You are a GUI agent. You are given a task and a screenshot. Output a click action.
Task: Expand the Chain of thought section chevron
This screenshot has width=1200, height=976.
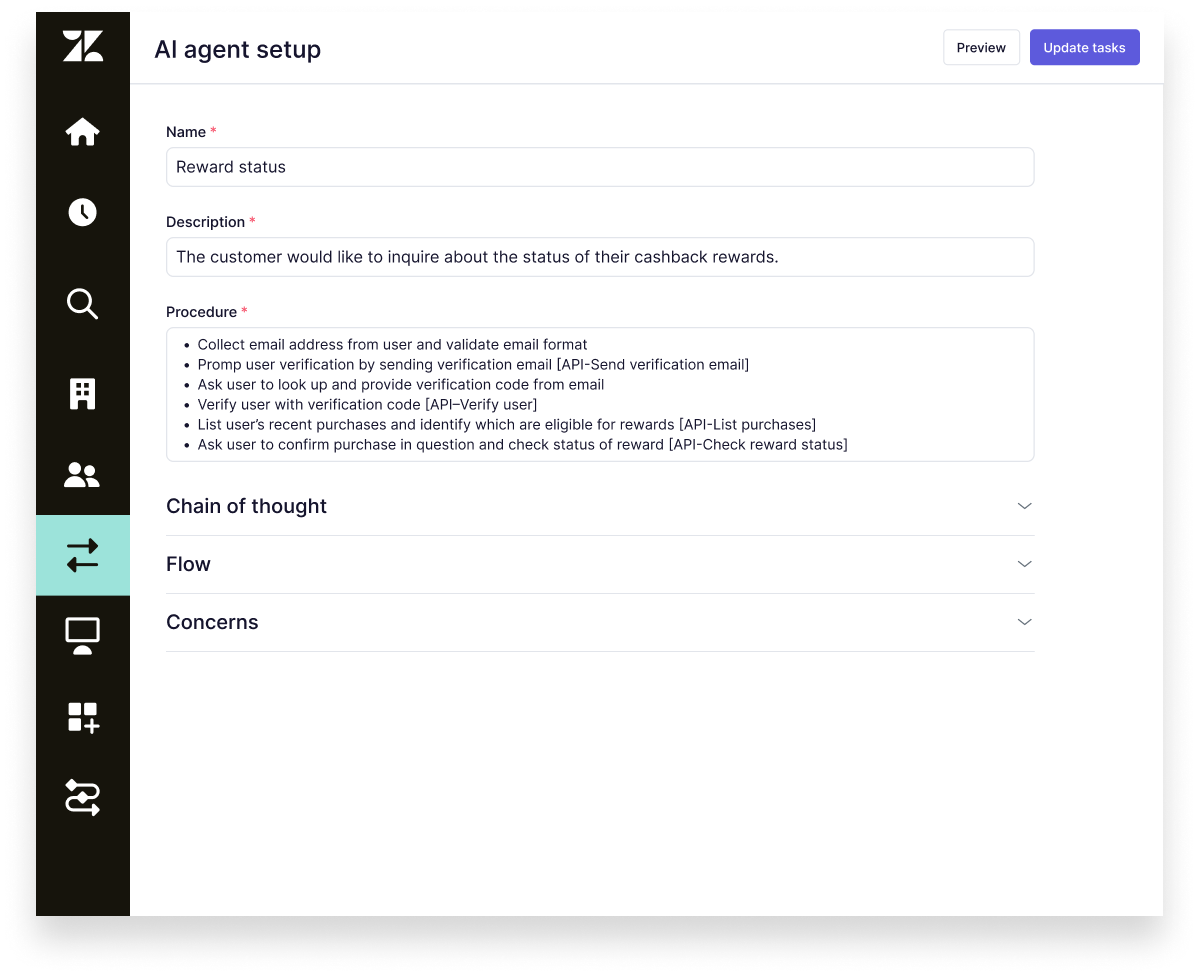[x=1024, y=506]
